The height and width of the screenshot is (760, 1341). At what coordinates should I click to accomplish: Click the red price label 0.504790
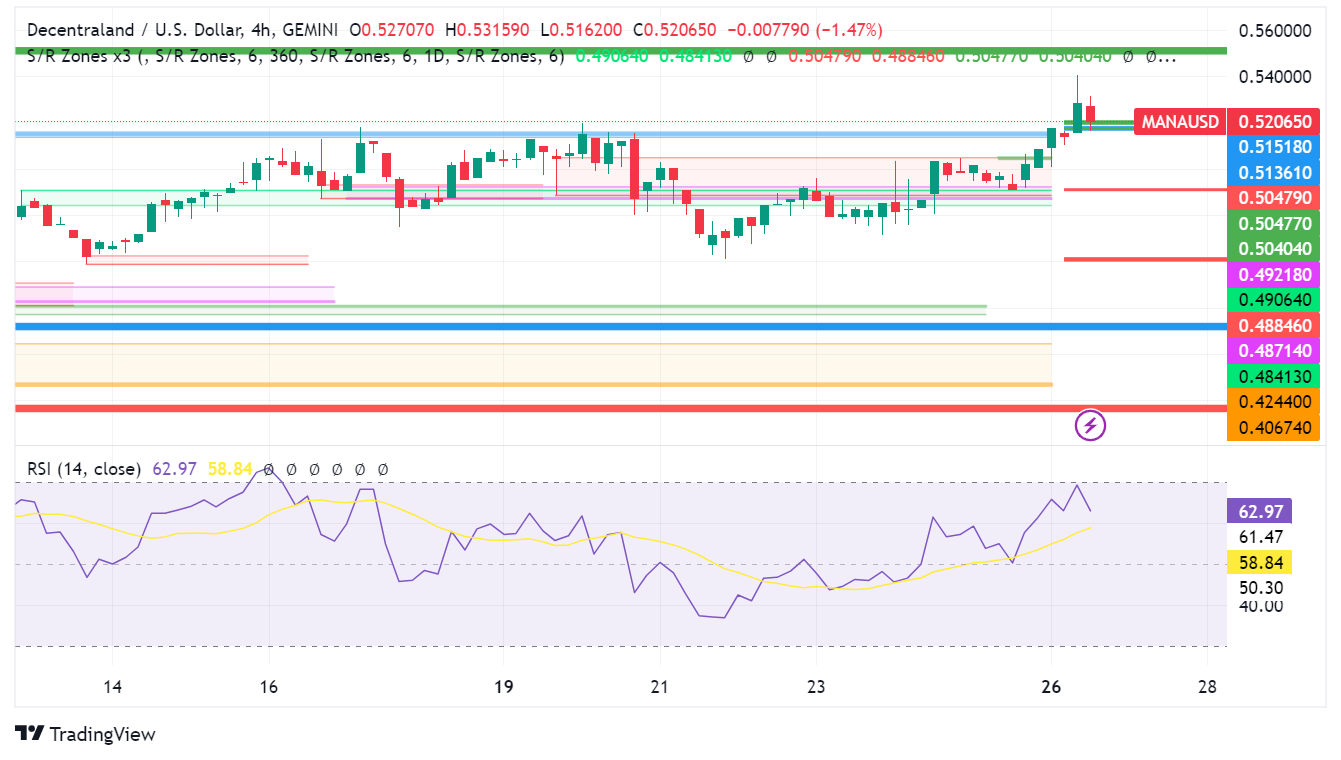click(x=1275, y=198)
